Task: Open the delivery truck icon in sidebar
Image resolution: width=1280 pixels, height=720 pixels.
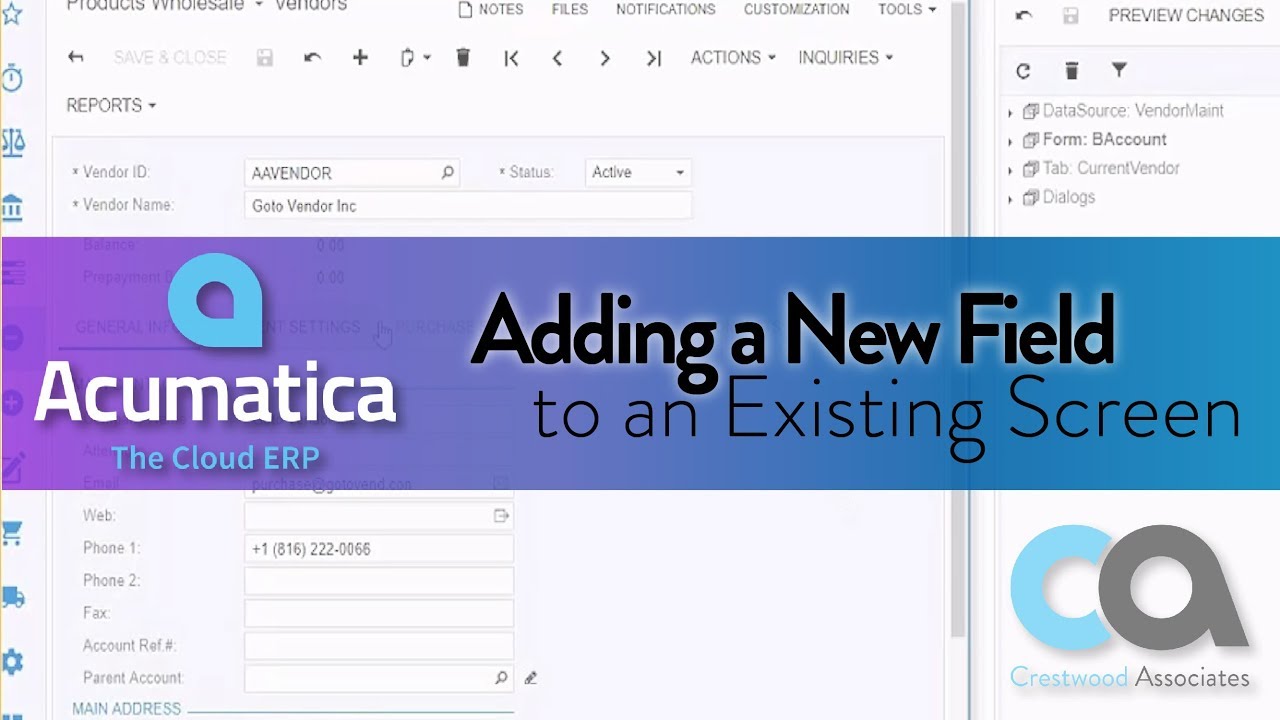Action: [12, 598]
